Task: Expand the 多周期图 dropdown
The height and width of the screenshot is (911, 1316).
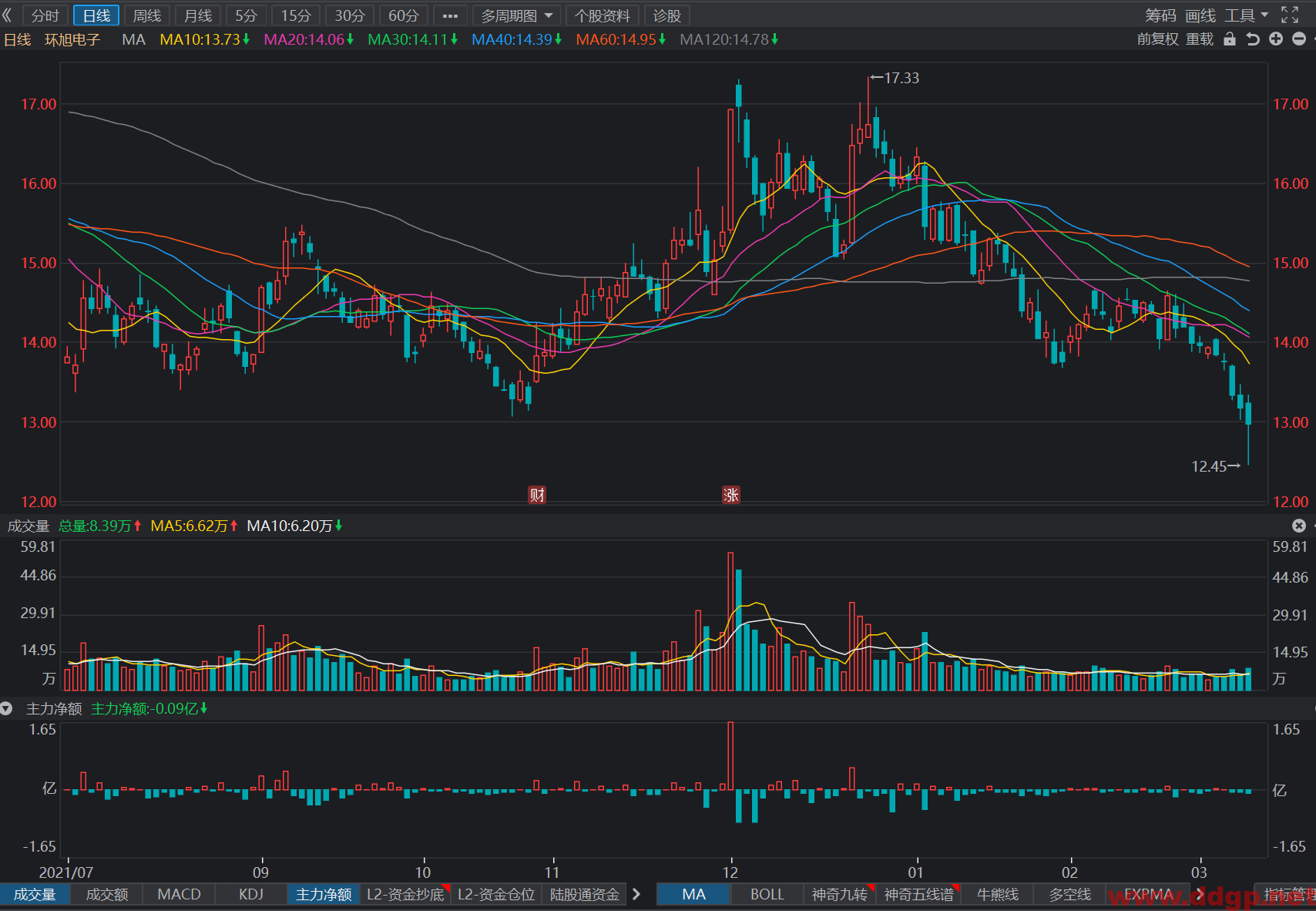Action: coord(517,15)
